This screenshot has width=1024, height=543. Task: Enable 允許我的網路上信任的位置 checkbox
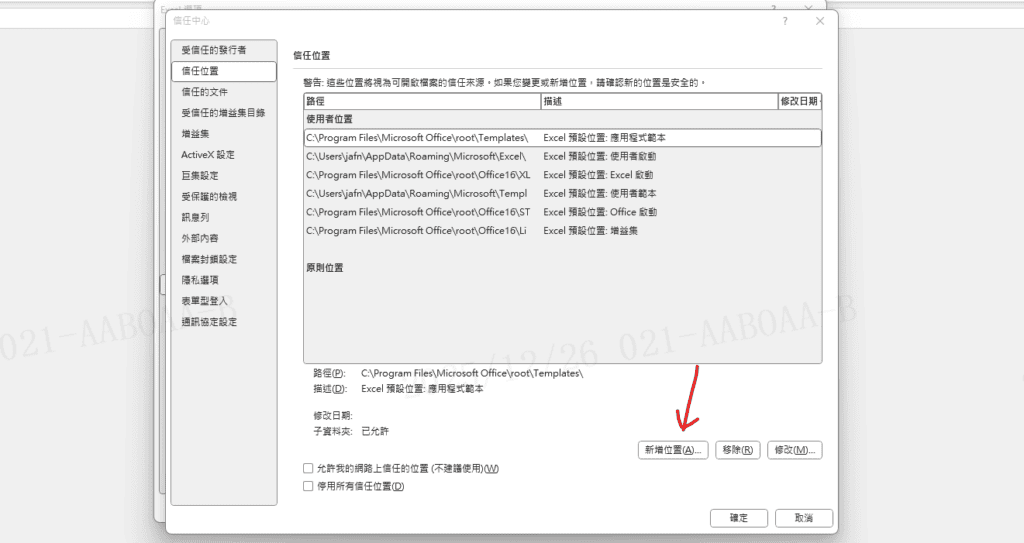308,468
